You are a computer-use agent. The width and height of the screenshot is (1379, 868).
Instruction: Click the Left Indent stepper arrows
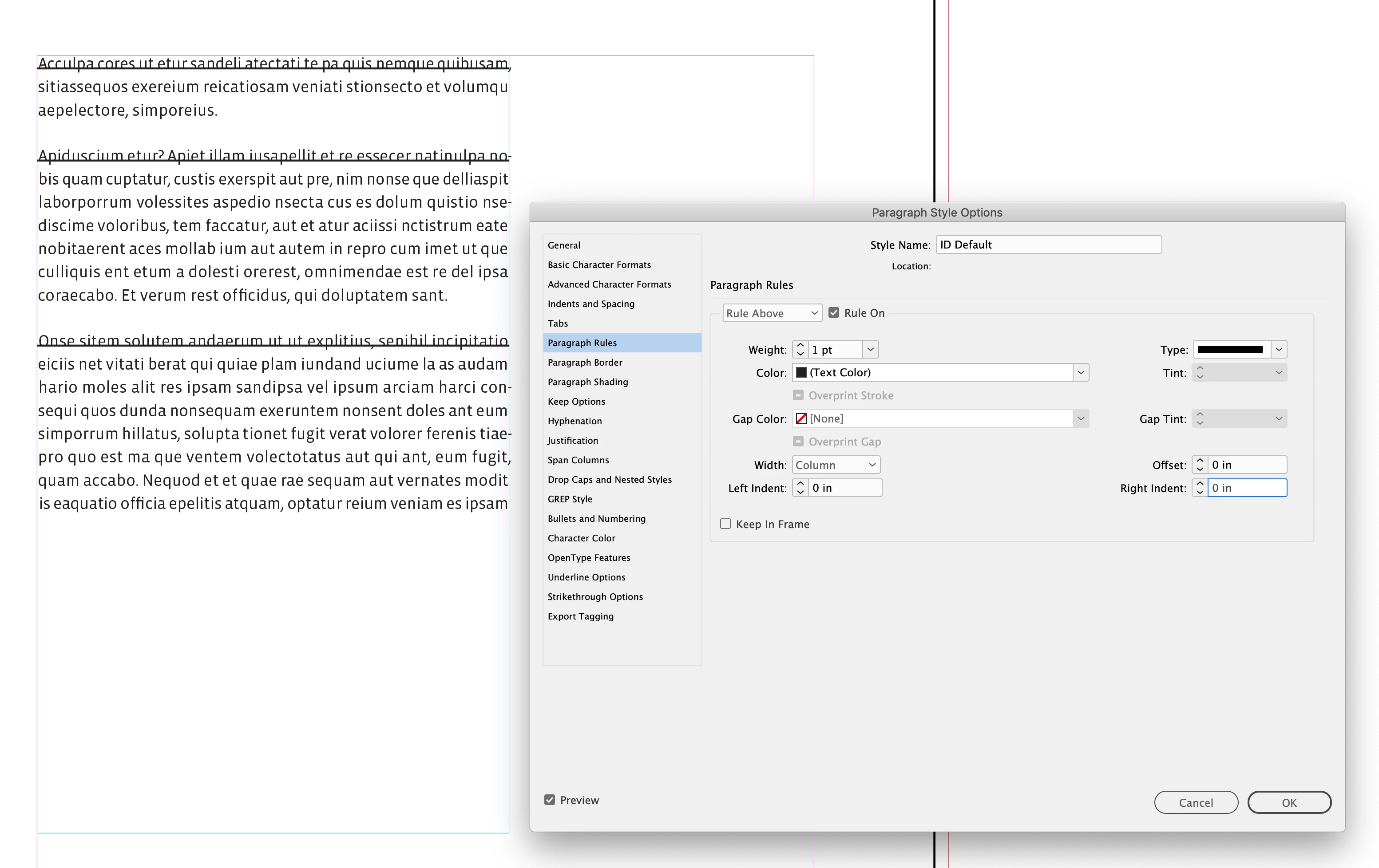point(800,488)
